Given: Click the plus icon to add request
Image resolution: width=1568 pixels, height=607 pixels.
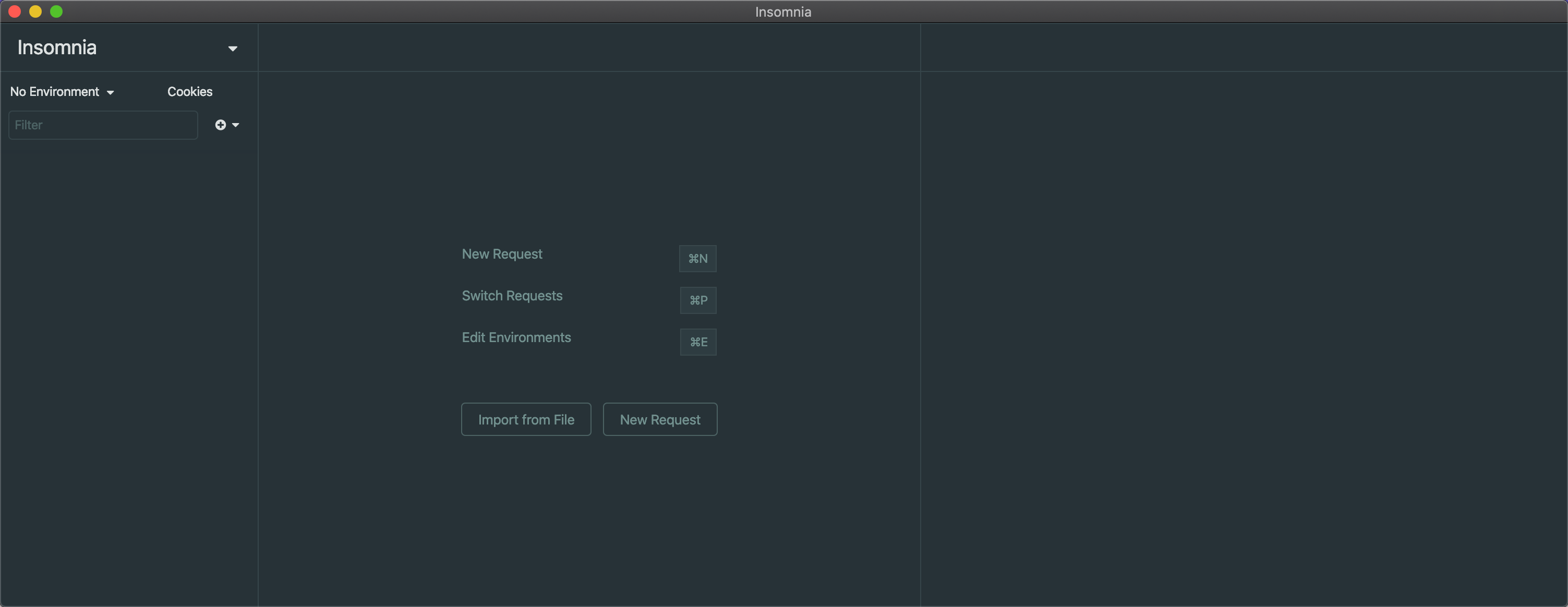Looking at the screenshot, I should tap(221, 125).
